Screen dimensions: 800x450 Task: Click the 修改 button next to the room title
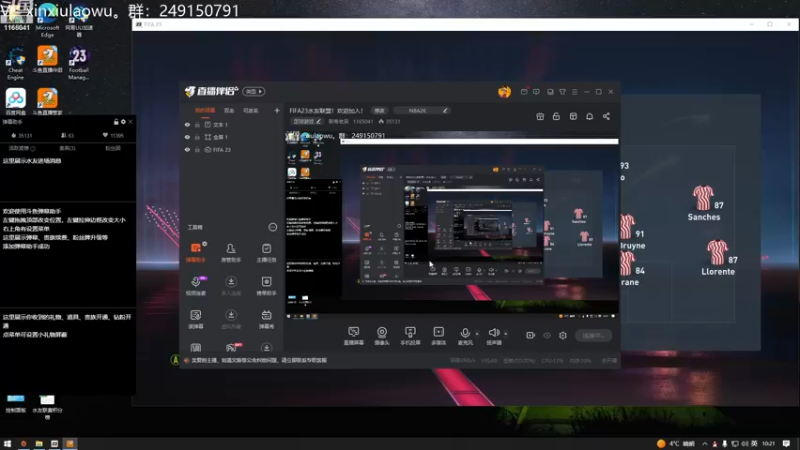point(380,110)
